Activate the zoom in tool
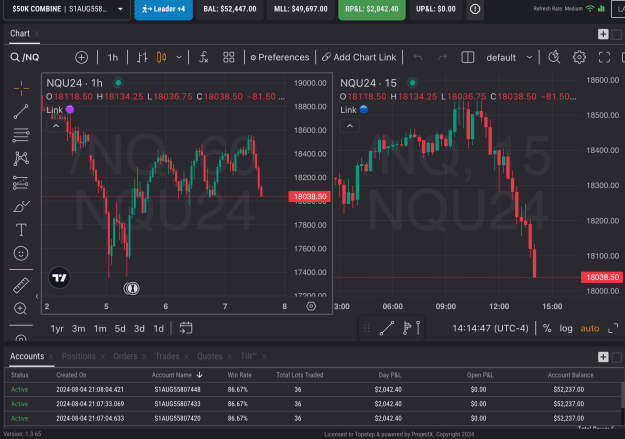The width and height of the screenshot is (625, 439). (20, 309)
